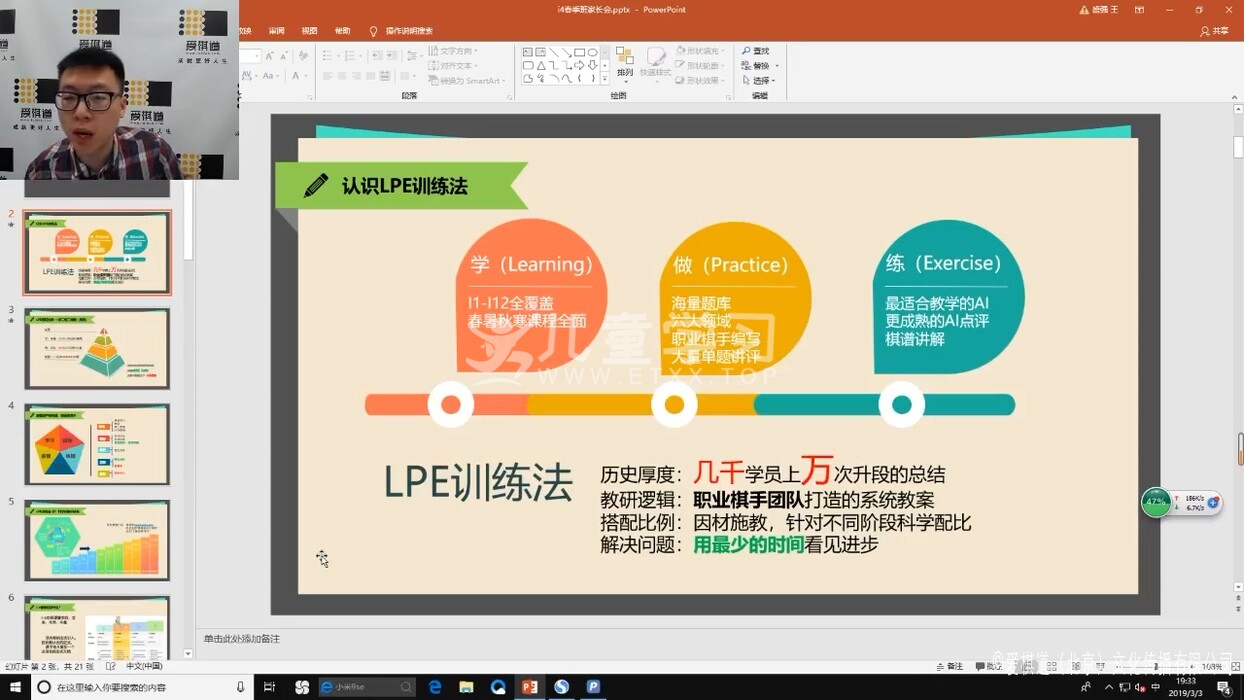
Task: Click the Replace (替换) button
Action: [x=755, y=66]
